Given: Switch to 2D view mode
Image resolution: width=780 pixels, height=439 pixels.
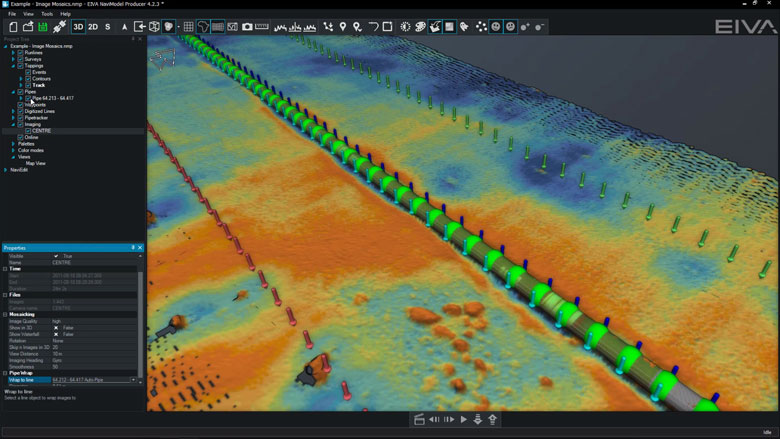Looking at the screenshot, I should point(93,27).
